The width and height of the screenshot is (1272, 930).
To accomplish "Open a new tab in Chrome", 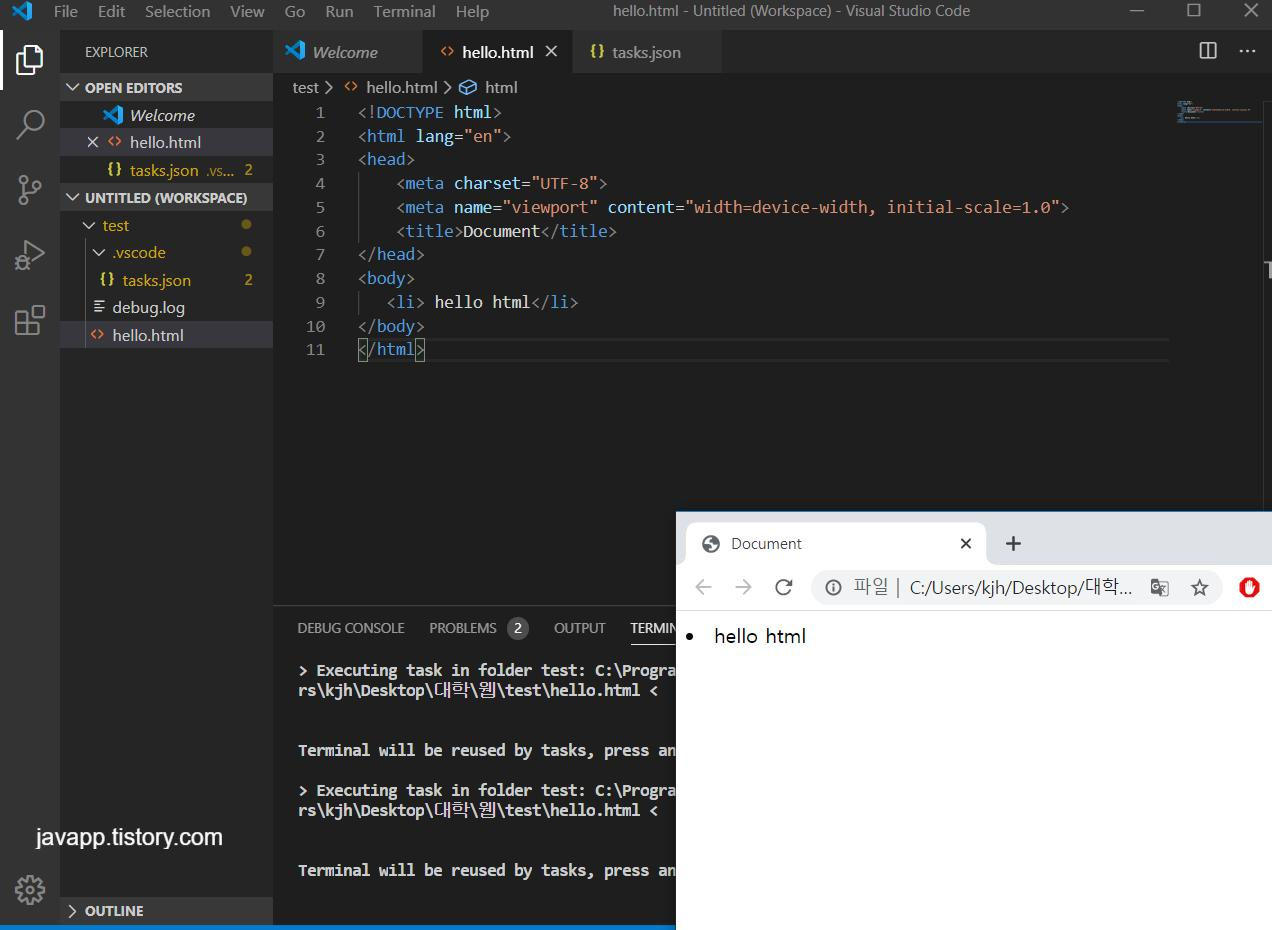I will (1013, 543).
